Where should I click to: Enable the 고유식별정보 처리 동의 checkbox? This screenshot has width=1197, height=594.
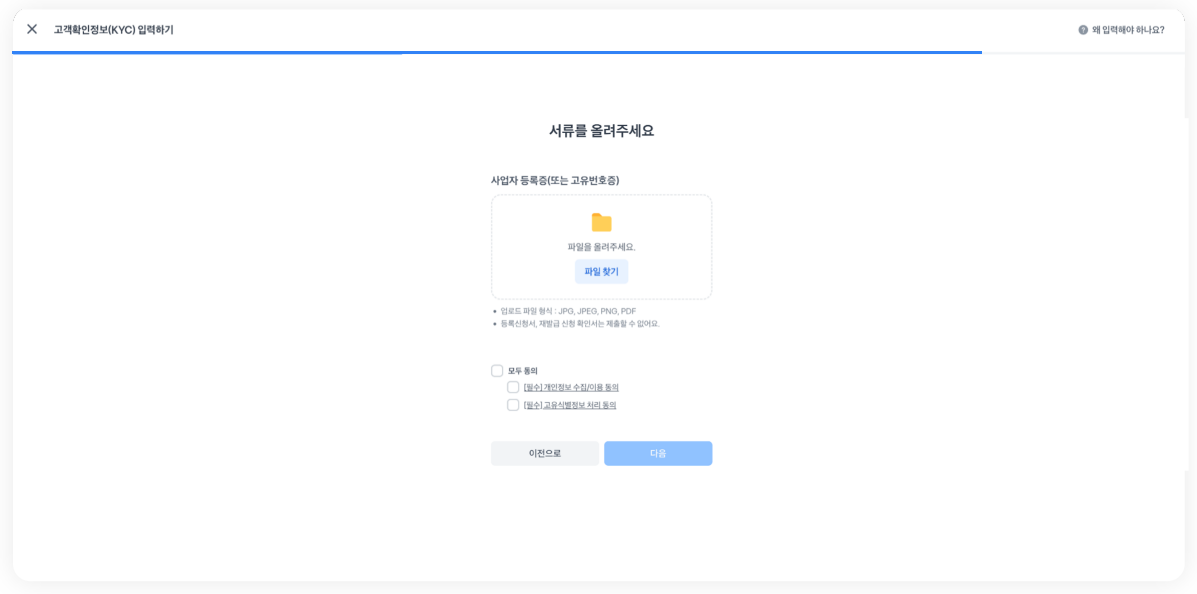tap(513, 405)
